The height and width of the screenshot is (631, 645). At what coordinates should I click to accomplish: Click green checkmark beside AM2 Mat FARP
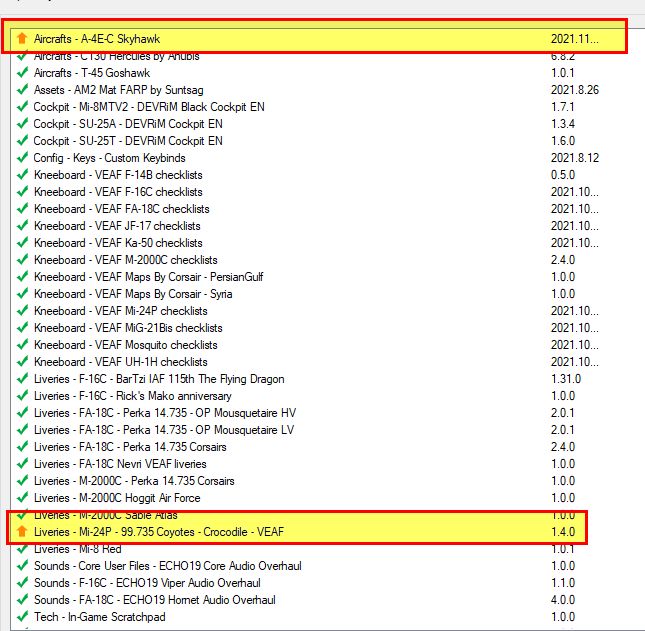23,90
